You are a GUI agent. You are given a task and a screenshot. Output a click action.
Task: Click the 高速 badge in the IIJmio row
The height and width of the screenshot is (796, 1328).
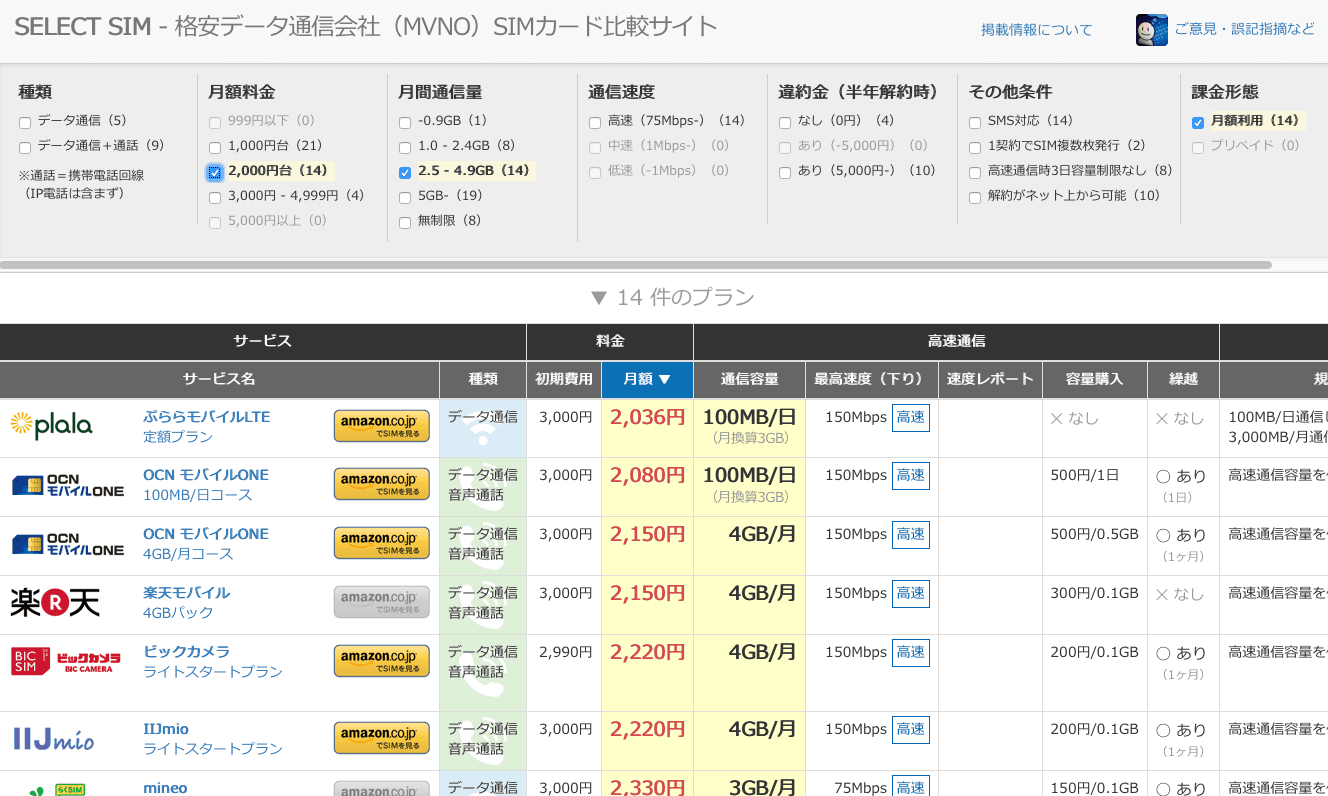pyautogui.click(x=911, y=729)
